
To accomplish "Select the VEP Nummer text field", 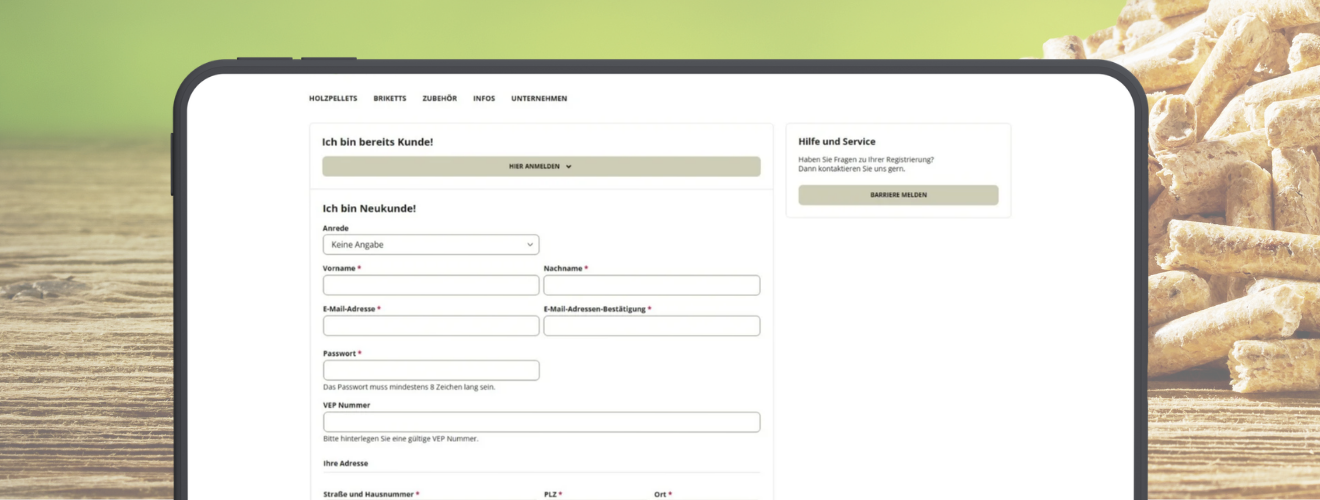I will (541, 422).
